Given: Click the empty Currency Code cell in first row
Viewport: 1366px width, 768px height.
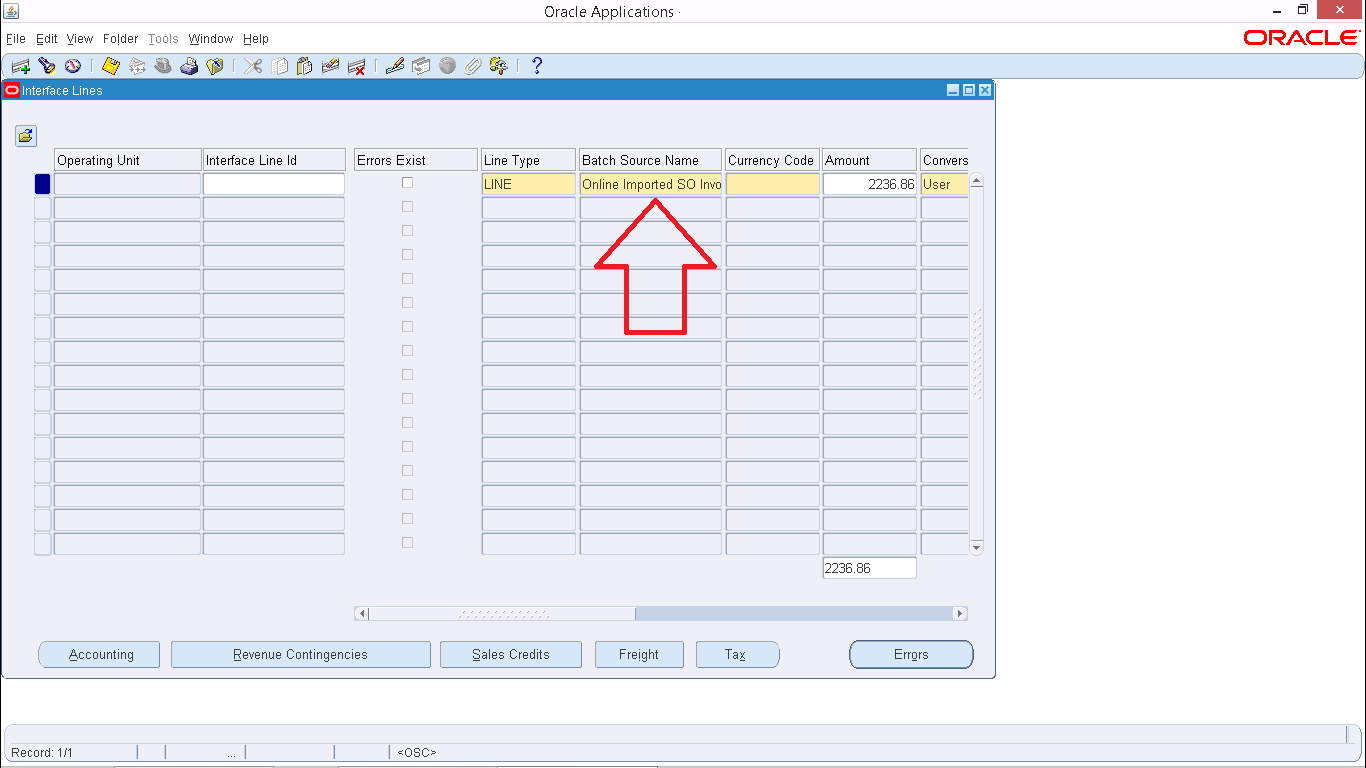Looking at the screenshot, I should (x=773, y=184).
